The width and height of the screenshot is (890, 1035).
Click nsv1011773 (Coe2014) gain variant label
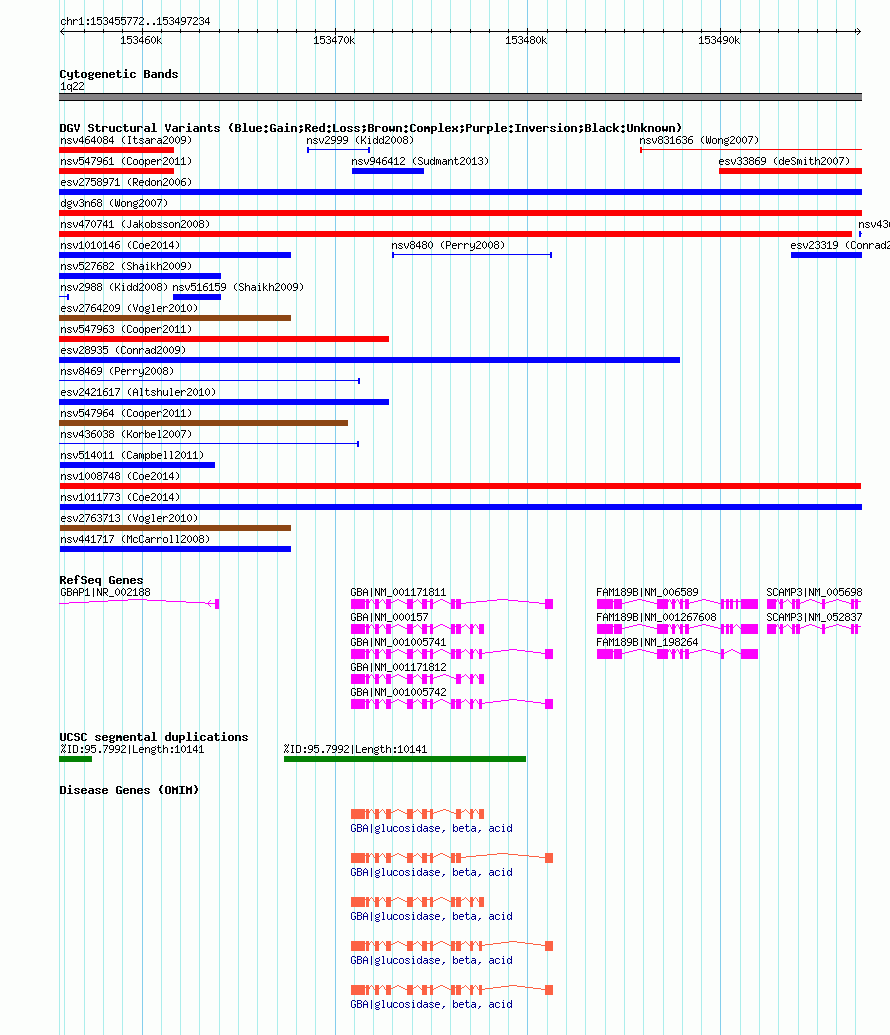point(120,498)
